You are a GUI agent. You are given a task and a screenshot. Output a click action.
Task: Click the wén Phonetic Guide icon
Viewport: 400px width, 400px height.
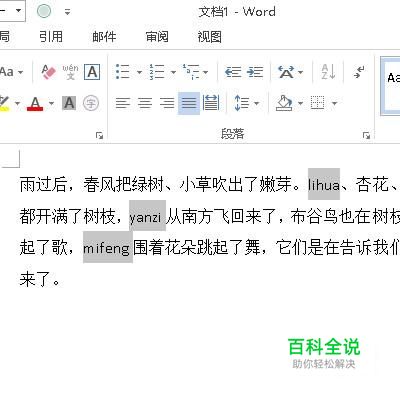pyautogui.click(x=70, y=72)
